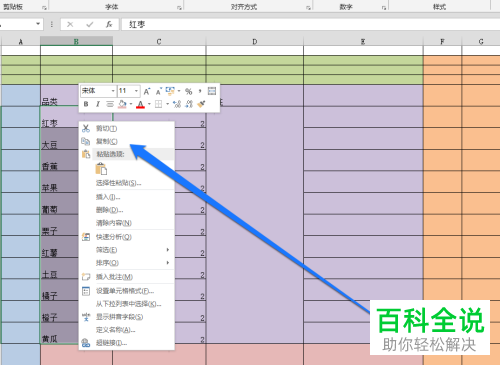Image resolution: width=500 pixels, height=365 pixels.
Task: Select column B header
Action: (x=76, y=41)
